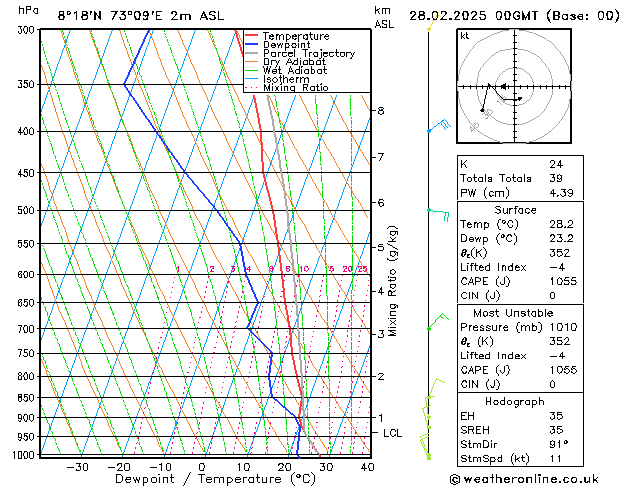Click the teal wind barb at 500 hPa
This screenshot has height=486, width=629.
point(438,215)
